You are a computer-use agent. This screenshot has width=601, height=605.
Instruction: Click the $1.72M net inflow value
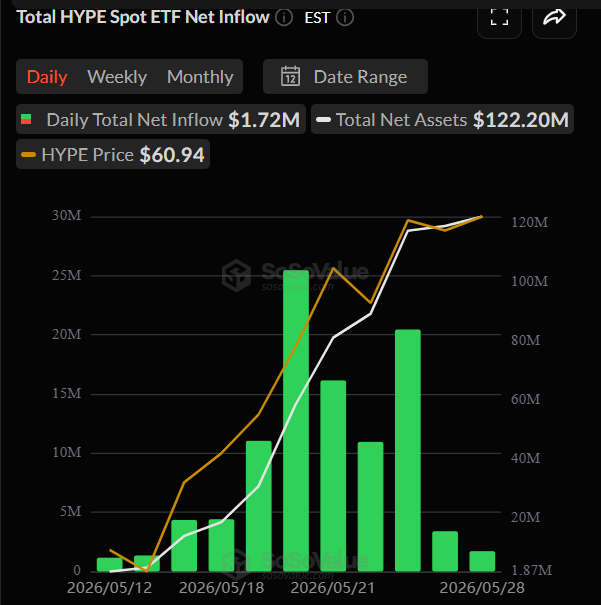(264, 120)
